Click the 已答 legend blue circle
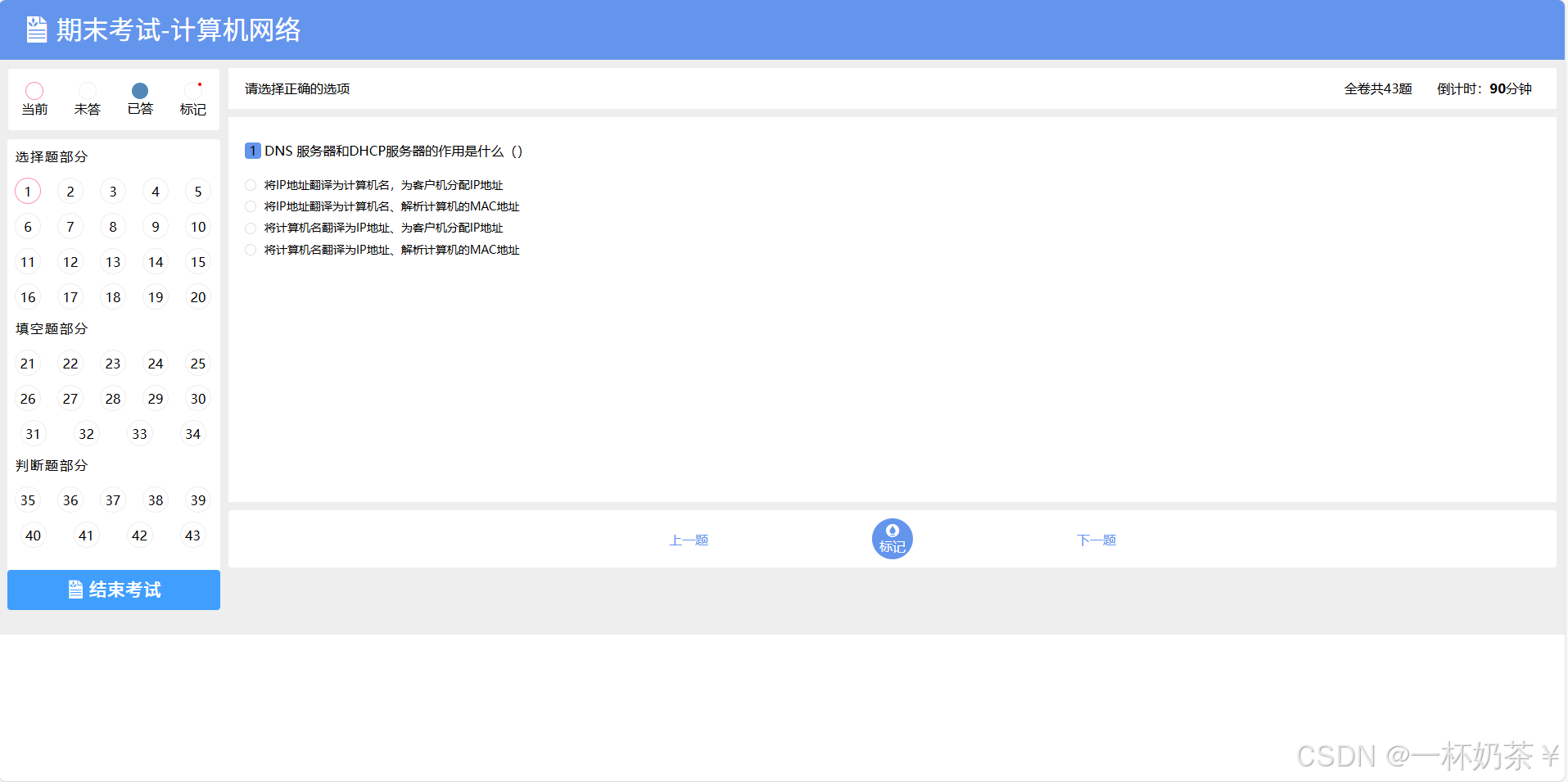 (140, 91)
